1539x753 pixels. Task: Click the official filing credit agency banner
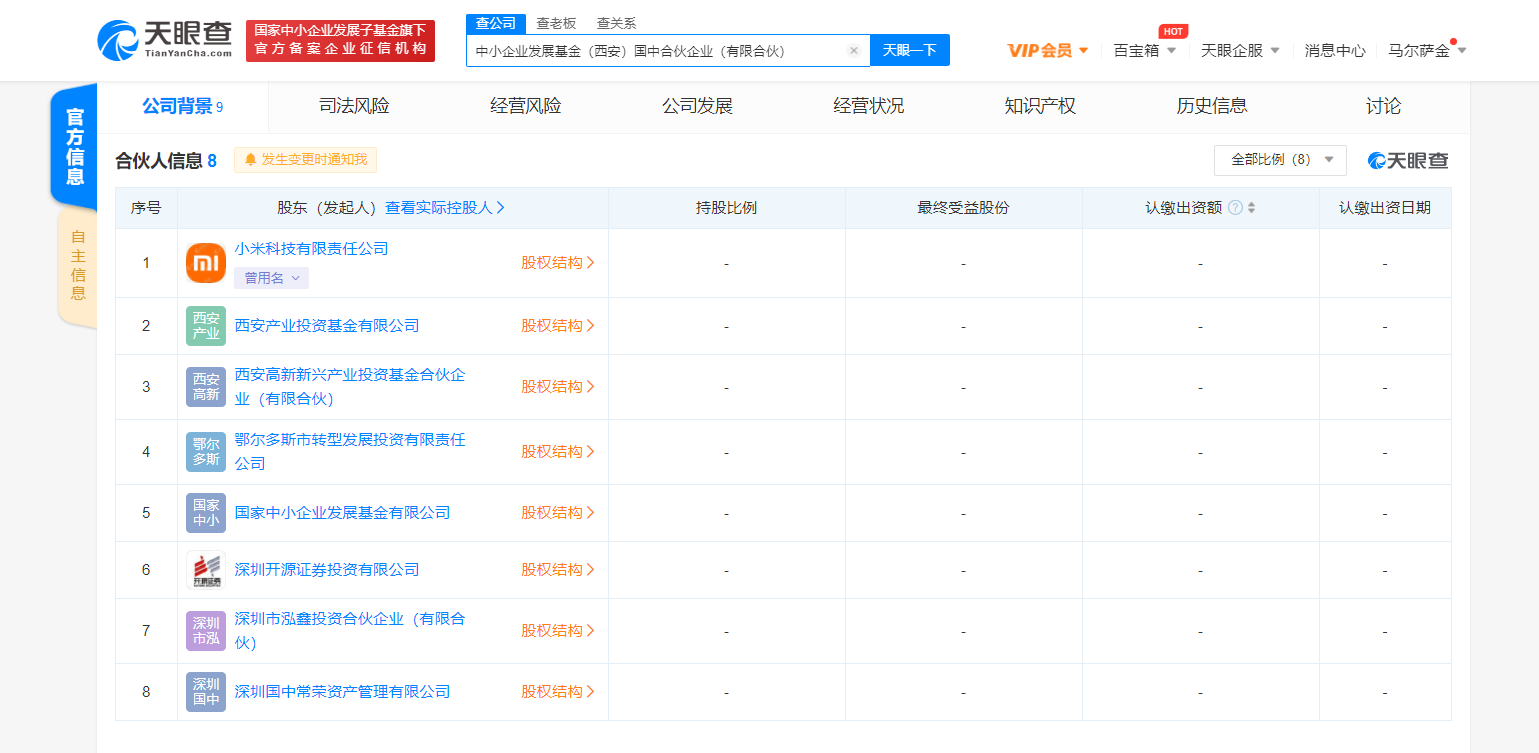click(340, 41)
